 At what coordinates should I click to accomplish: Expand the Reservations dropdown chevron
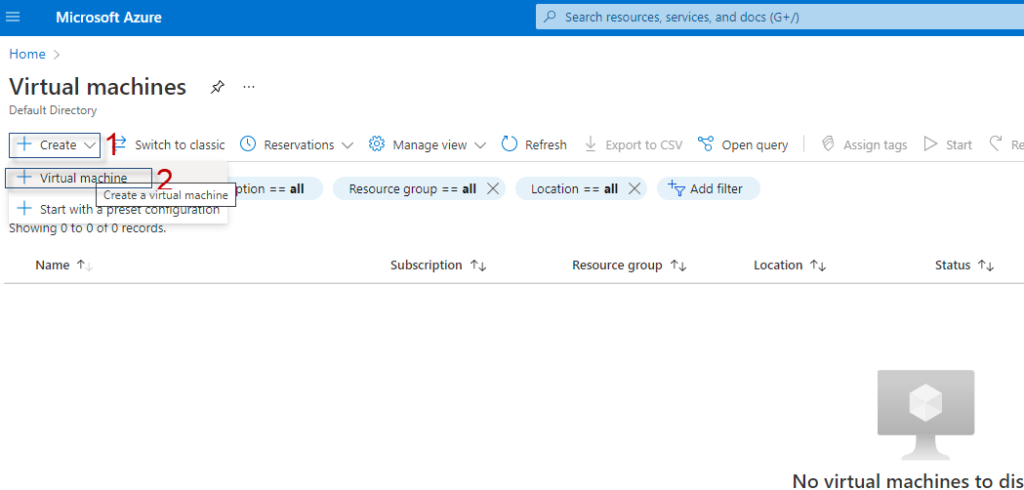347,145
